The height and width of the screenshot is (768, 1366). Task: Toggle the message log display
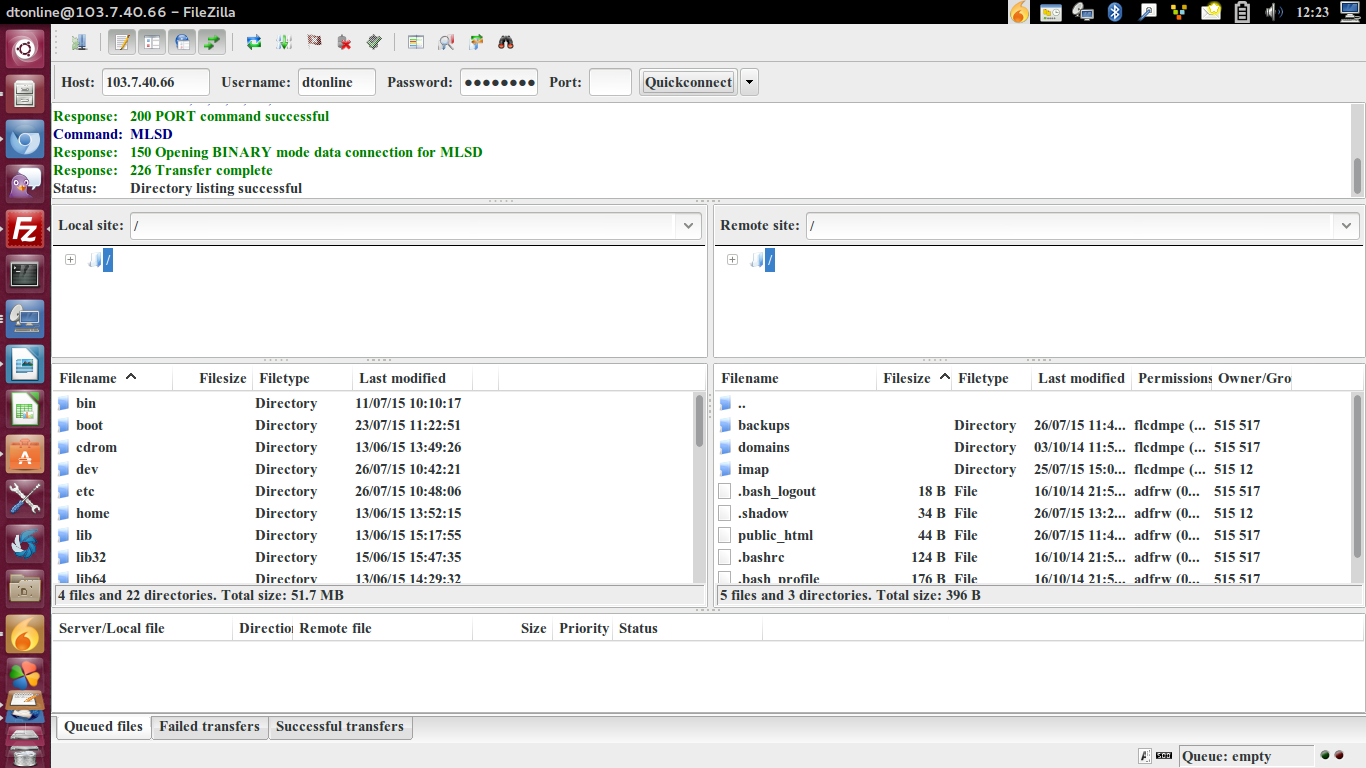click(122, 42)
